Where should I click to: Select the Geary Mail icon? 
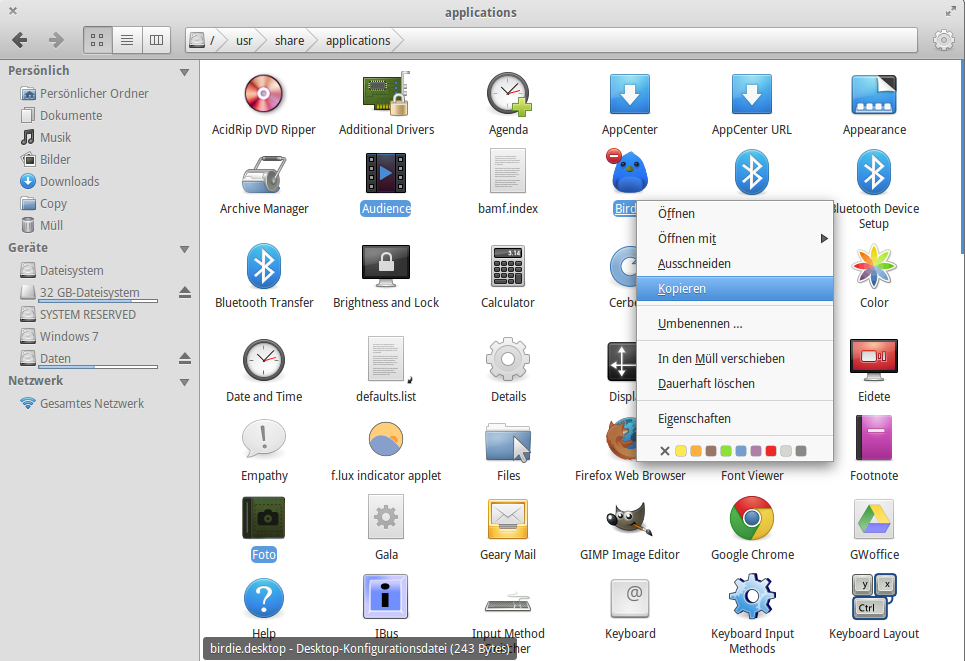coord(508,519)
